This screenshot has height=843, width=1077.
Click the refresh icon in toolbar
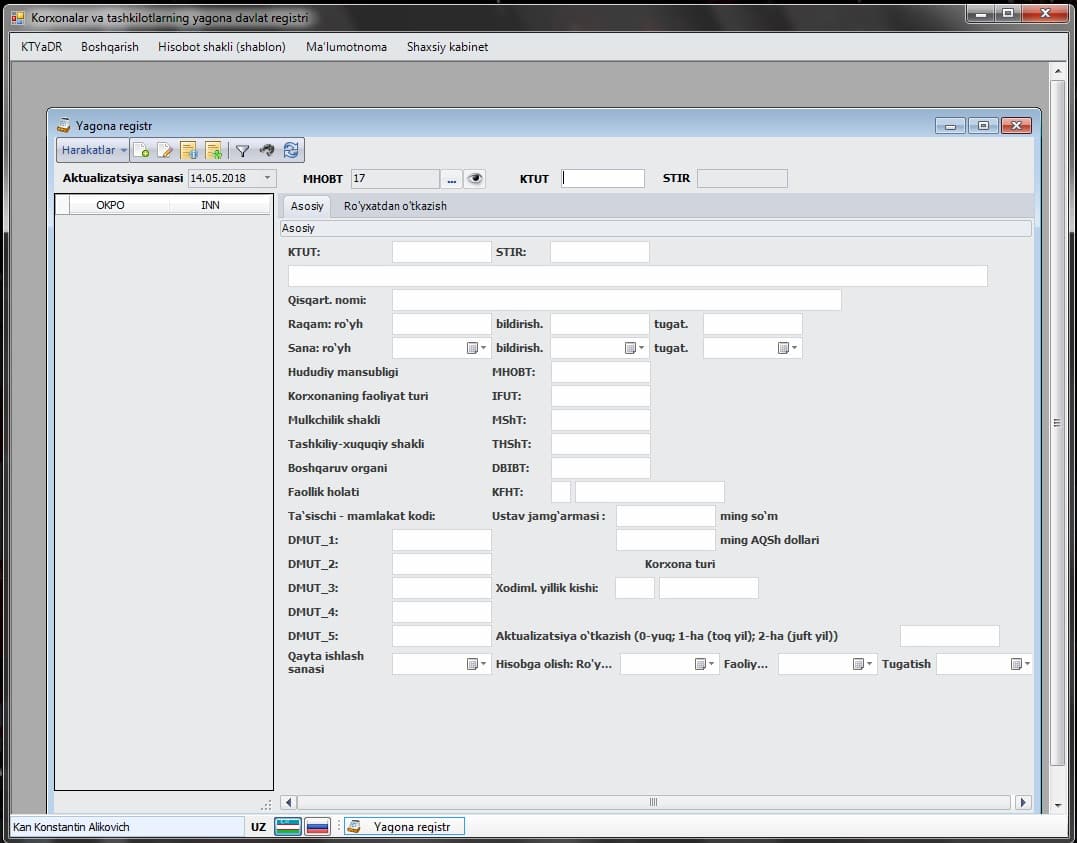pos(291,150)
